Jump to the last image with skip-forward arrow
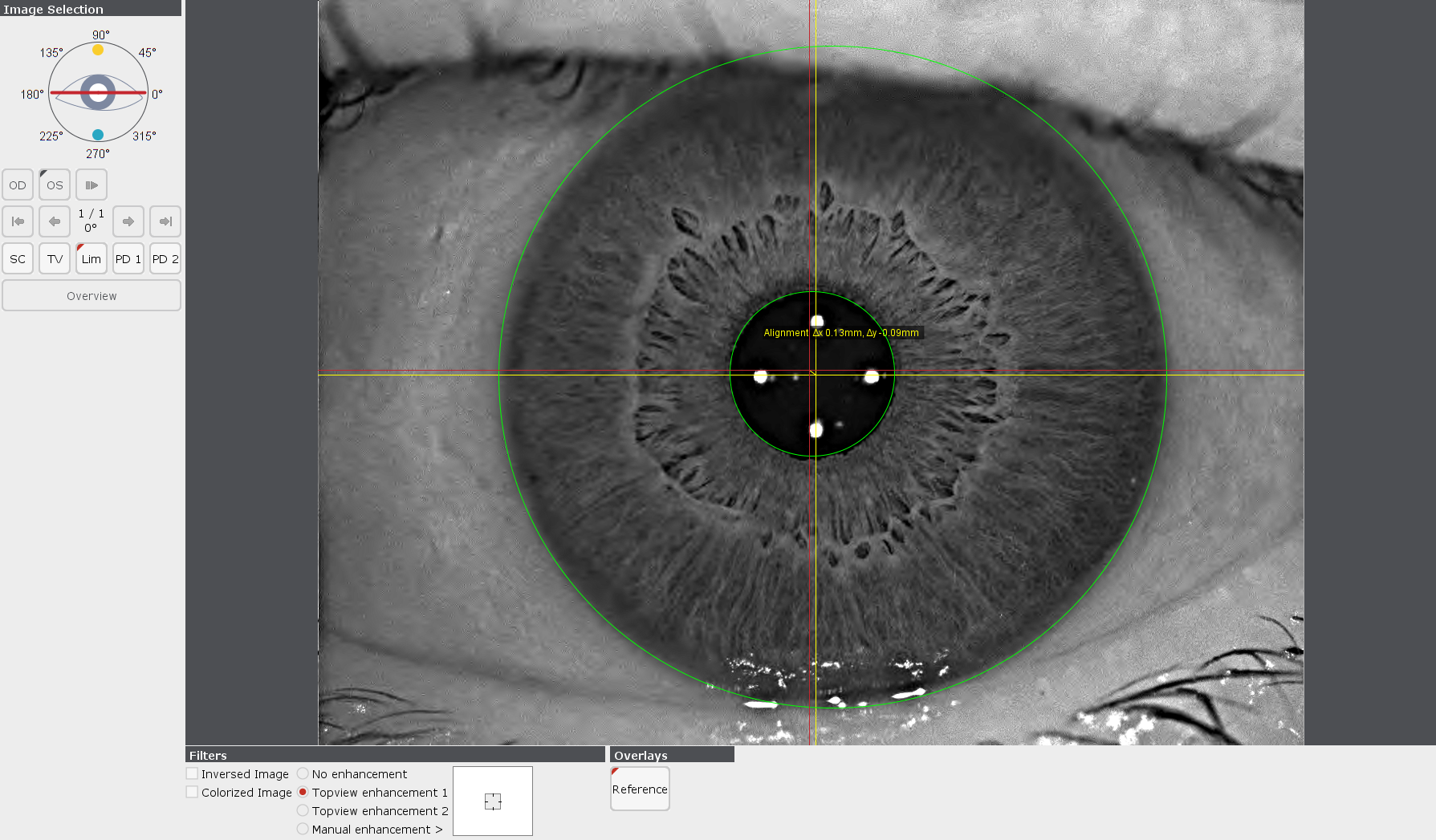1436x840 pixels. pos(165,221)
